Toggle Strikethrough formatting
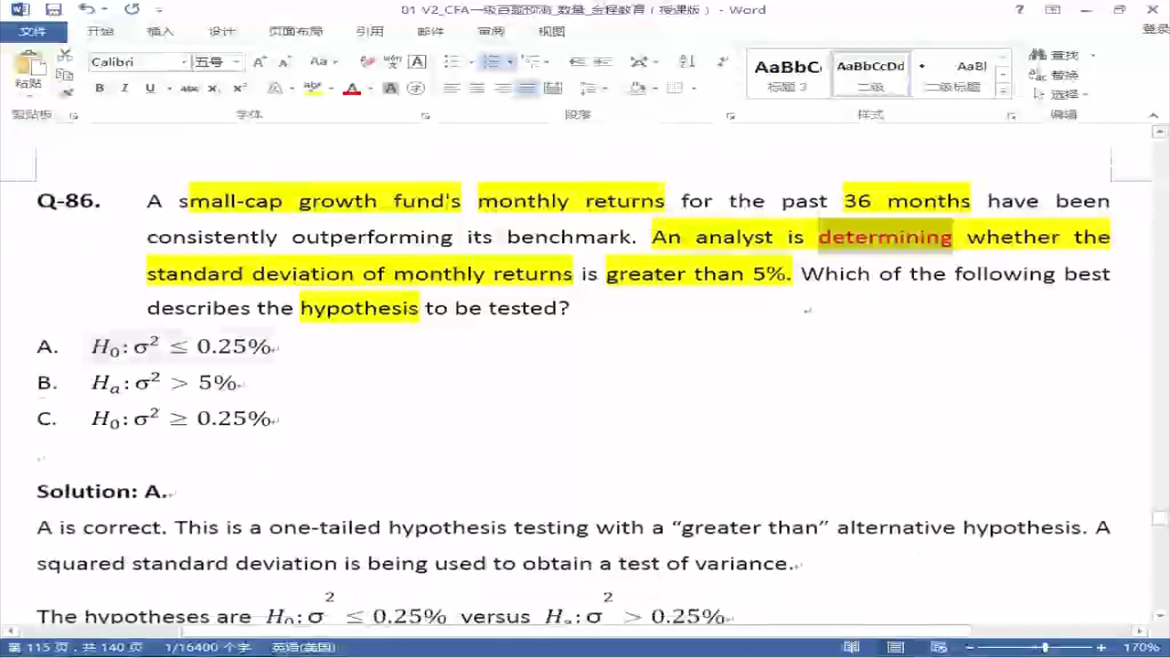Image resolution: width=1170 pixels, height=658 pixels. pos(188,89)
